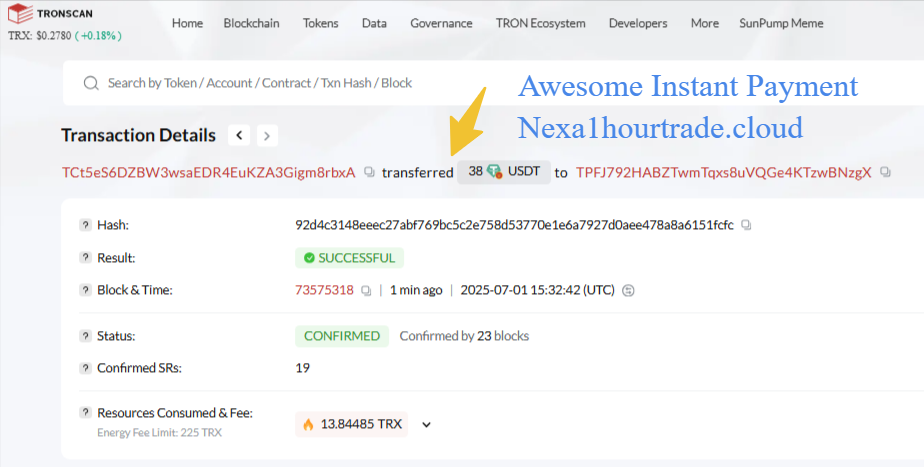Click the CONFIRMED status badge

point(342,336)
